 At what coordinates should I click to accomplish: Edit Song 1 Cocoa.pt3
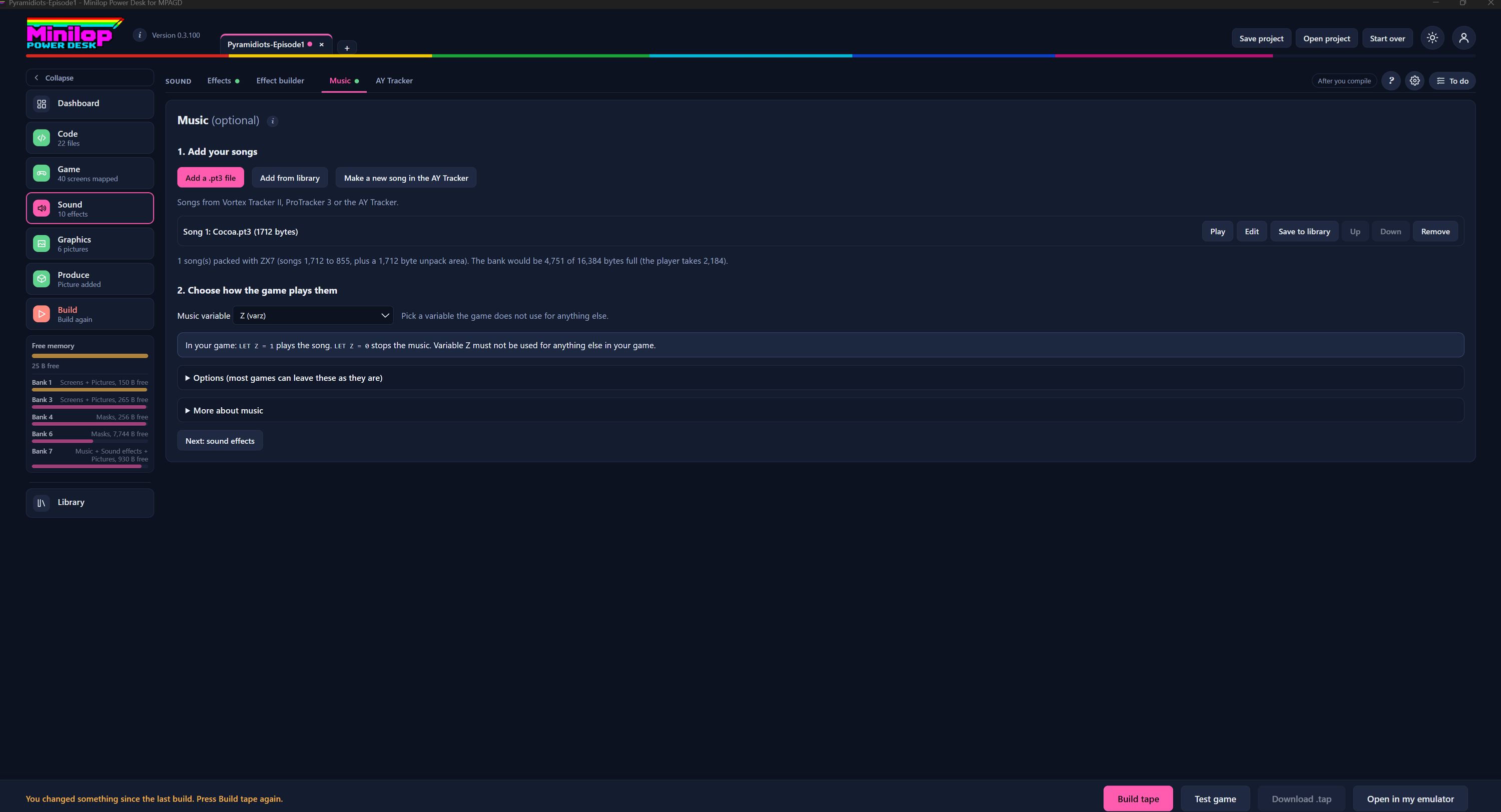click(x=1252, y=231)
